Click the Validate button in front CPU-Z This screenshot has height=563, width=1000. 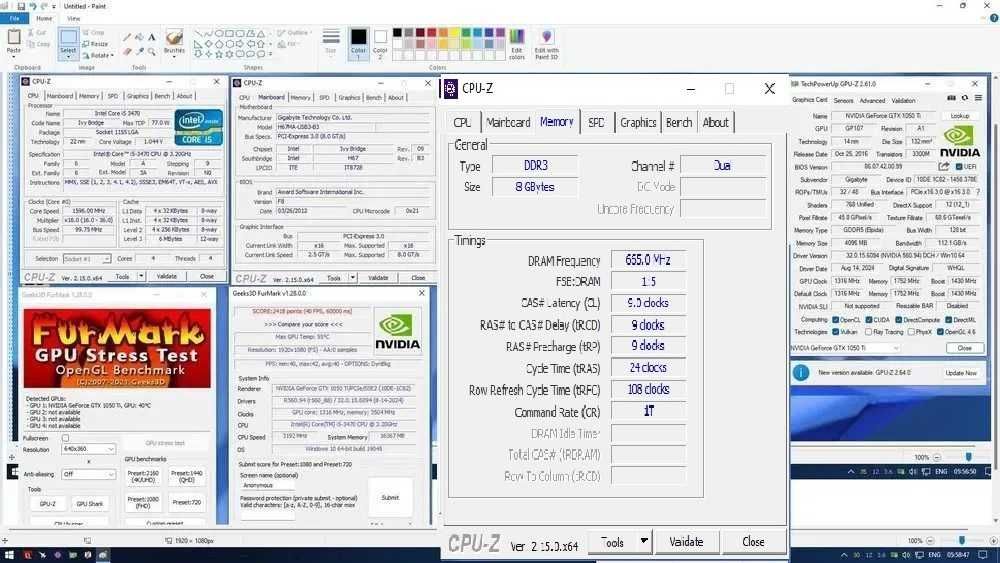[x=686, y=541]
